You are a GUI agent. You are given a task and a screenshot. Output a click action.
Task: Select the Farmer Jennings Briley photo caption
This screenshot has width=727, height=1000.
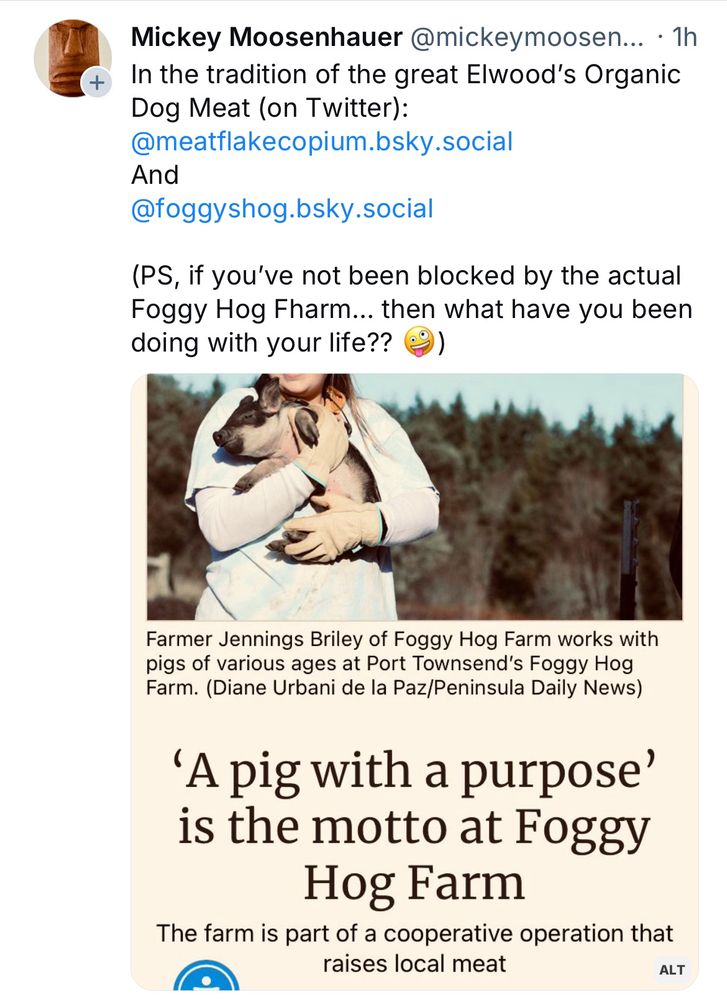[402, 663]
